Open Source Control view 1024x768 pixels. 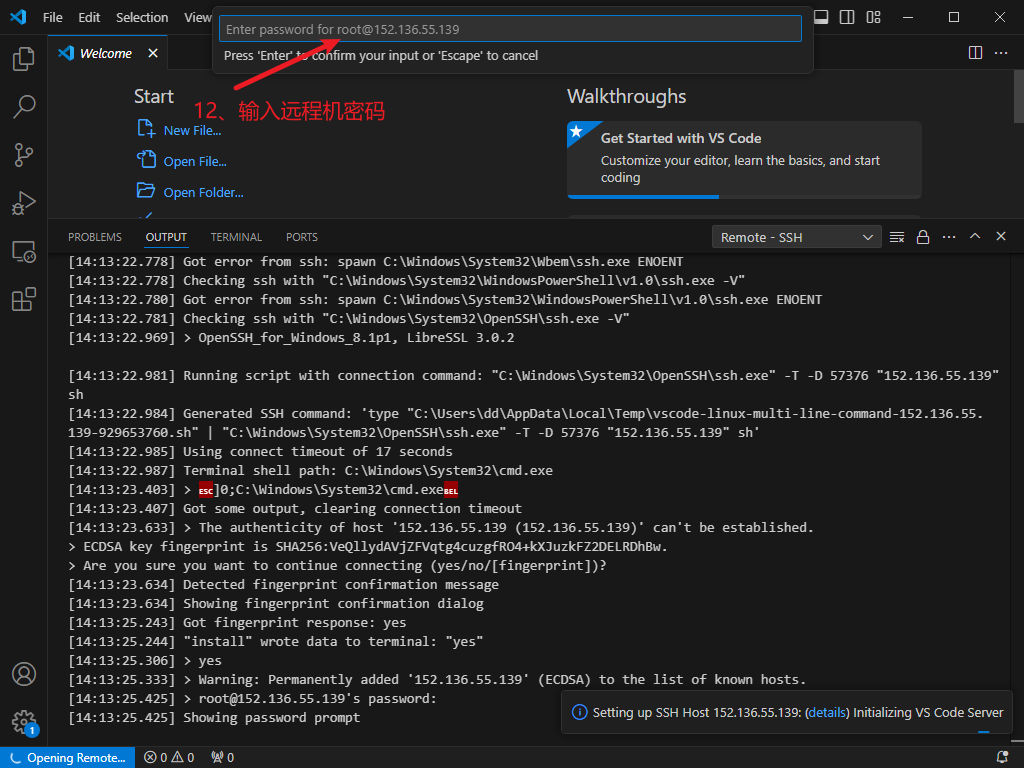tap(24, 155)
